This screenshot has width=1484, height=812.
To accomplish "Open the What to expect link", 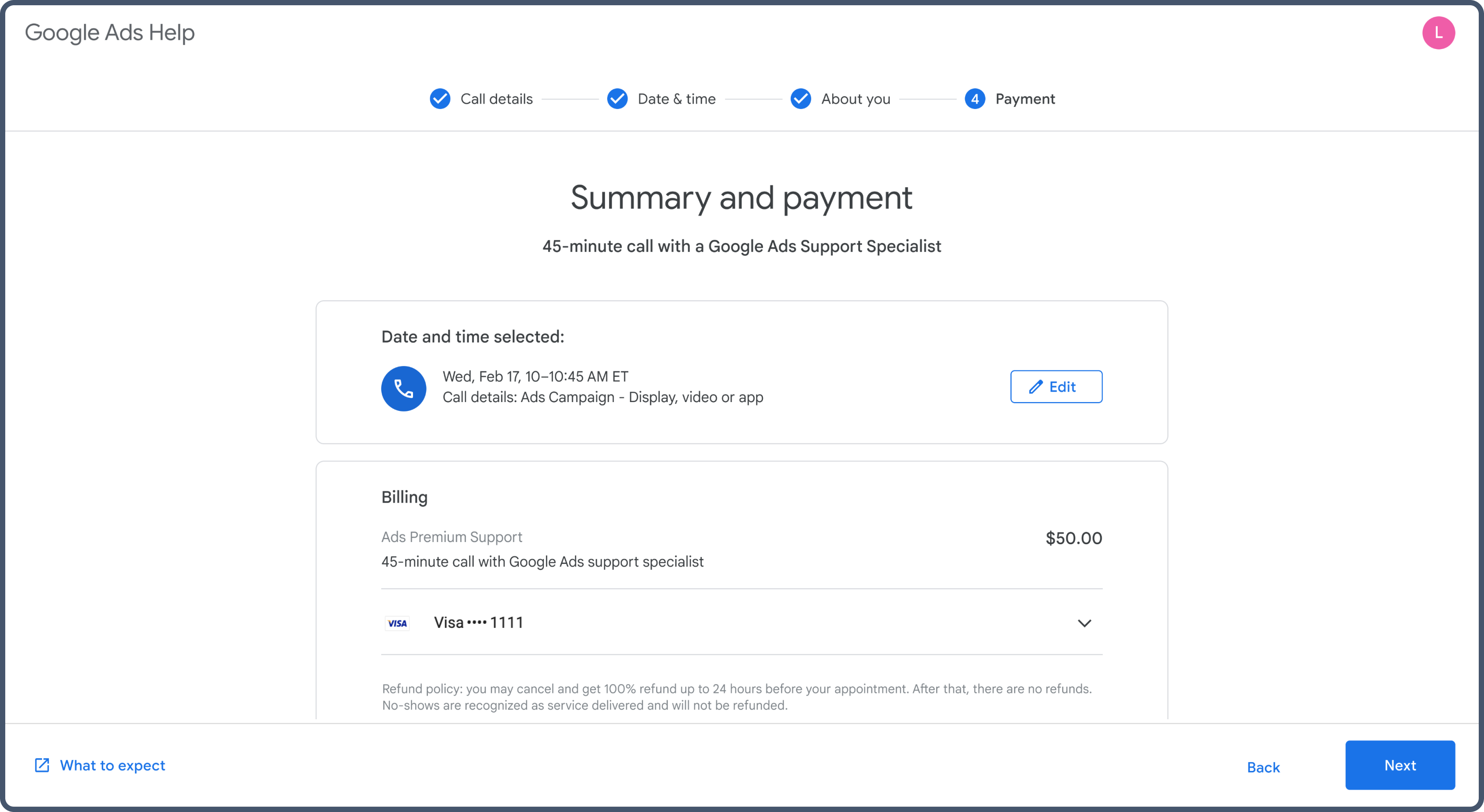I will point(112,765).
